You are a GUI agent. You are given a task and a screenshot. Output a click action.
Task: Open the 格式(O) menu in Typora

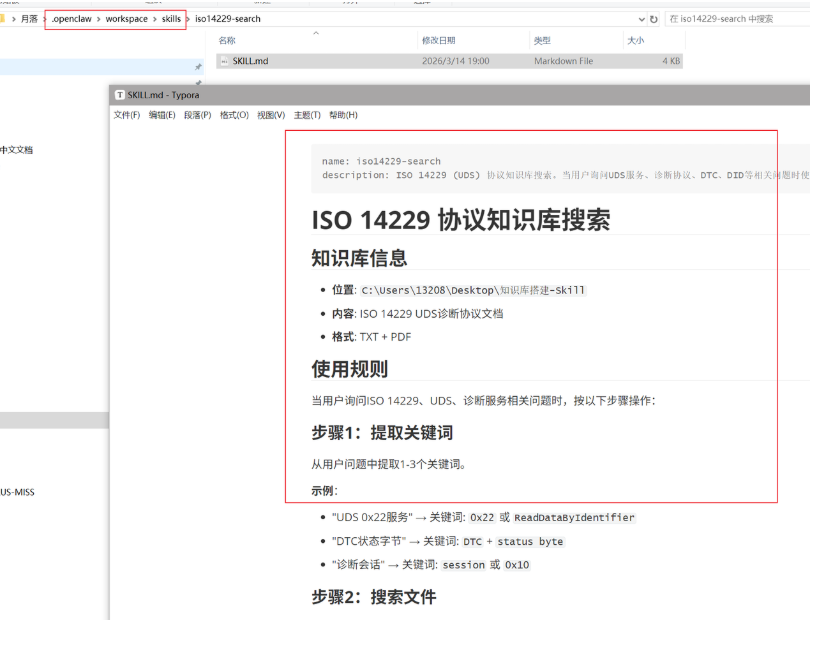pyautogui.click(x=234, y=115)
